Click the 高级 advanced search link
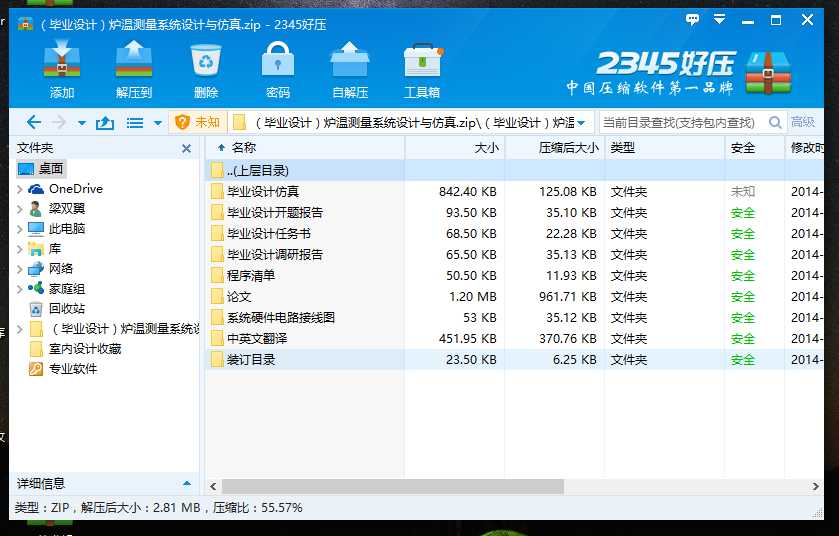Screen dimensions: 839x536 (x=803, y=122)
